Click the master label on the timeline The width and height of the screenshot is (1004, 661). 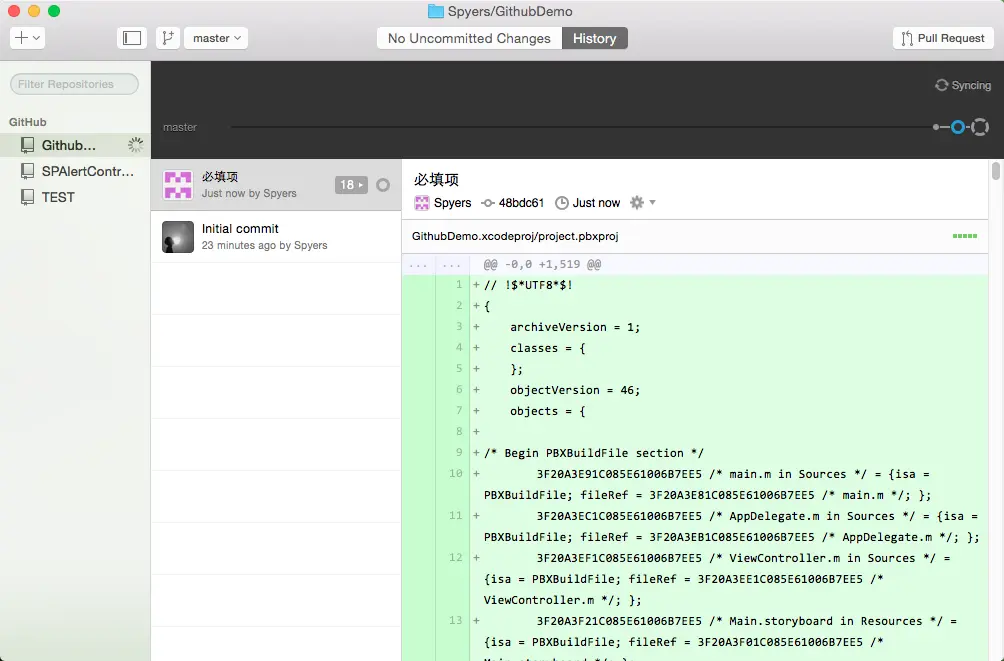coord(179,127)
